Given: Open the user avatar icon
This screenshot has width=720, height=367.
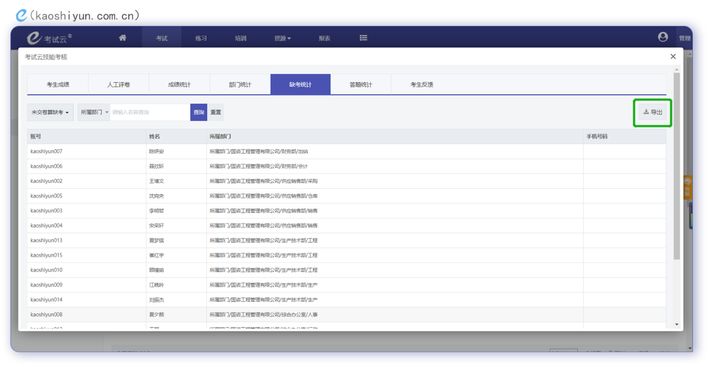Looking at the screenshot, I should [663, 37].
